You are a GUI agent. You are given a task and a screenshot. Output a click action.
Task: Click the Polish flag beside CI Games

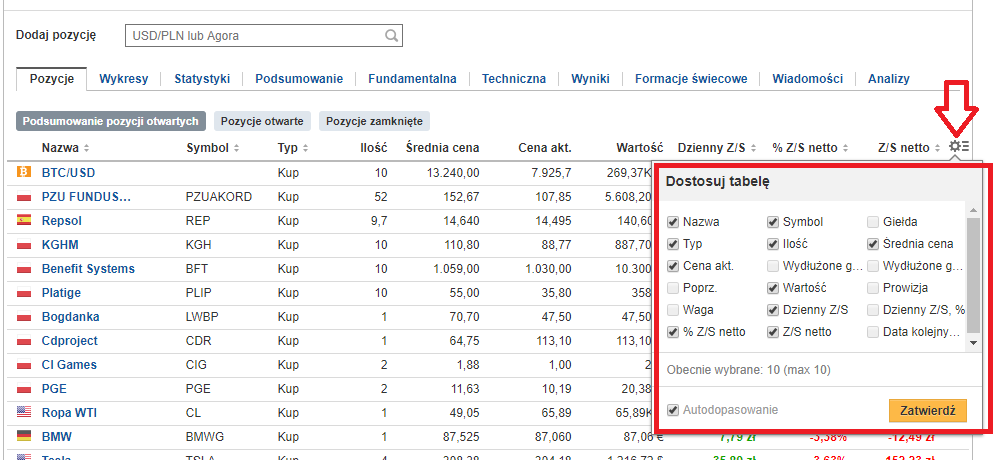tap(24, 365)
